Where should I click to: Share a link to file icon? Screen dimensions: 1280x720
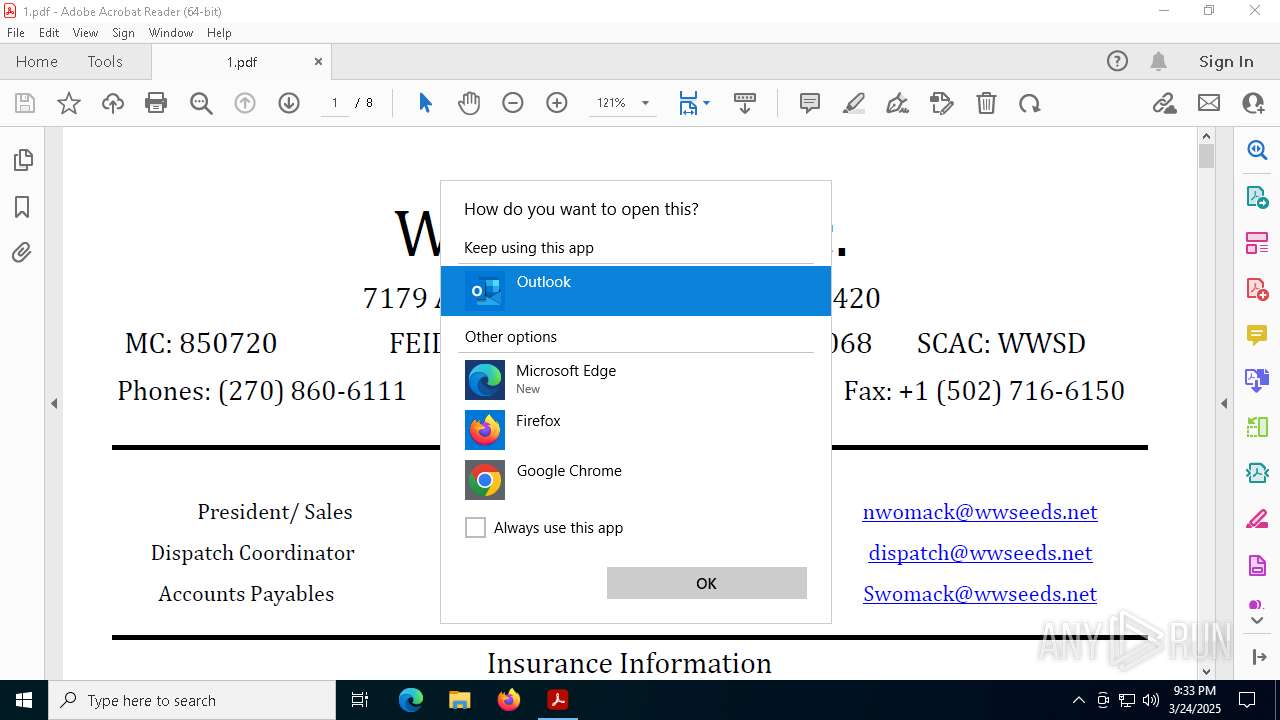(1165, 103)
